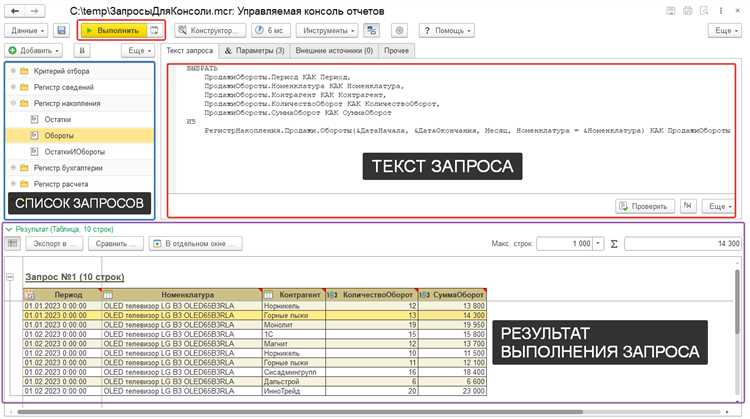Click the Остатки query document icon
Image resolution: width=750 pixels, height=419 pixels.
(34, 119)
